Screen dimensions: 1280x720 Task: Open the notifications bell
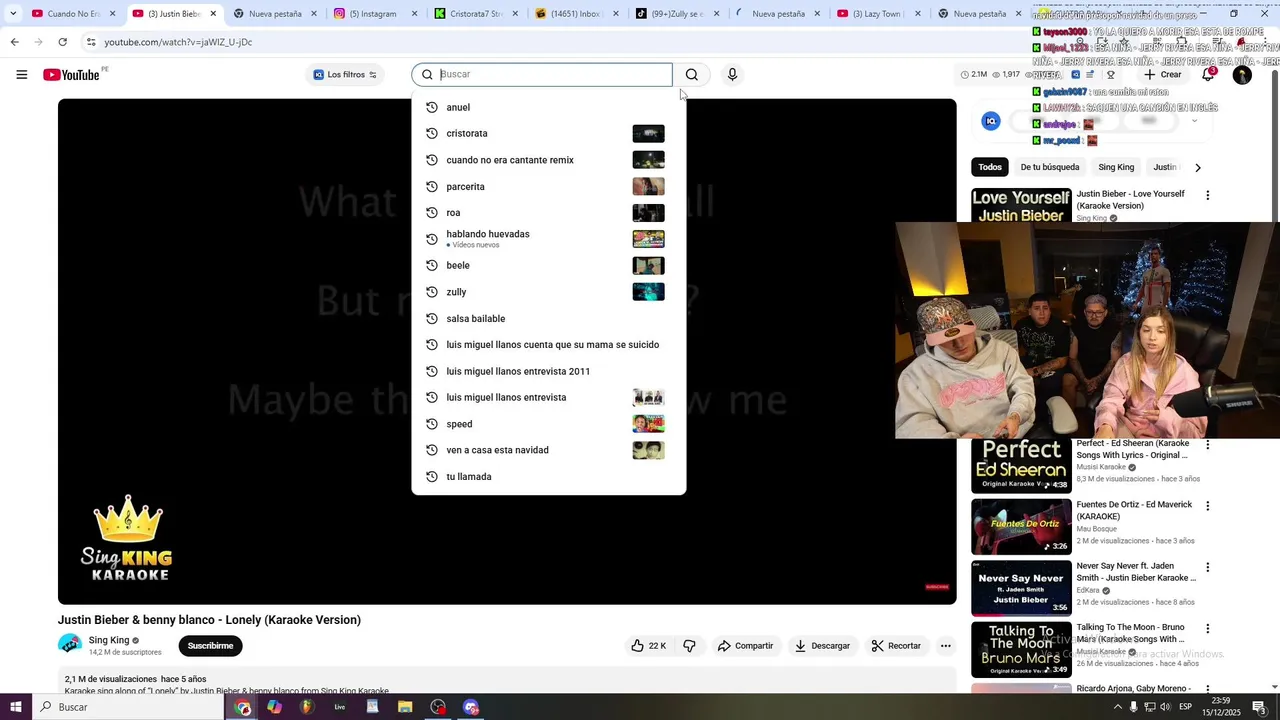[1208, 75]
